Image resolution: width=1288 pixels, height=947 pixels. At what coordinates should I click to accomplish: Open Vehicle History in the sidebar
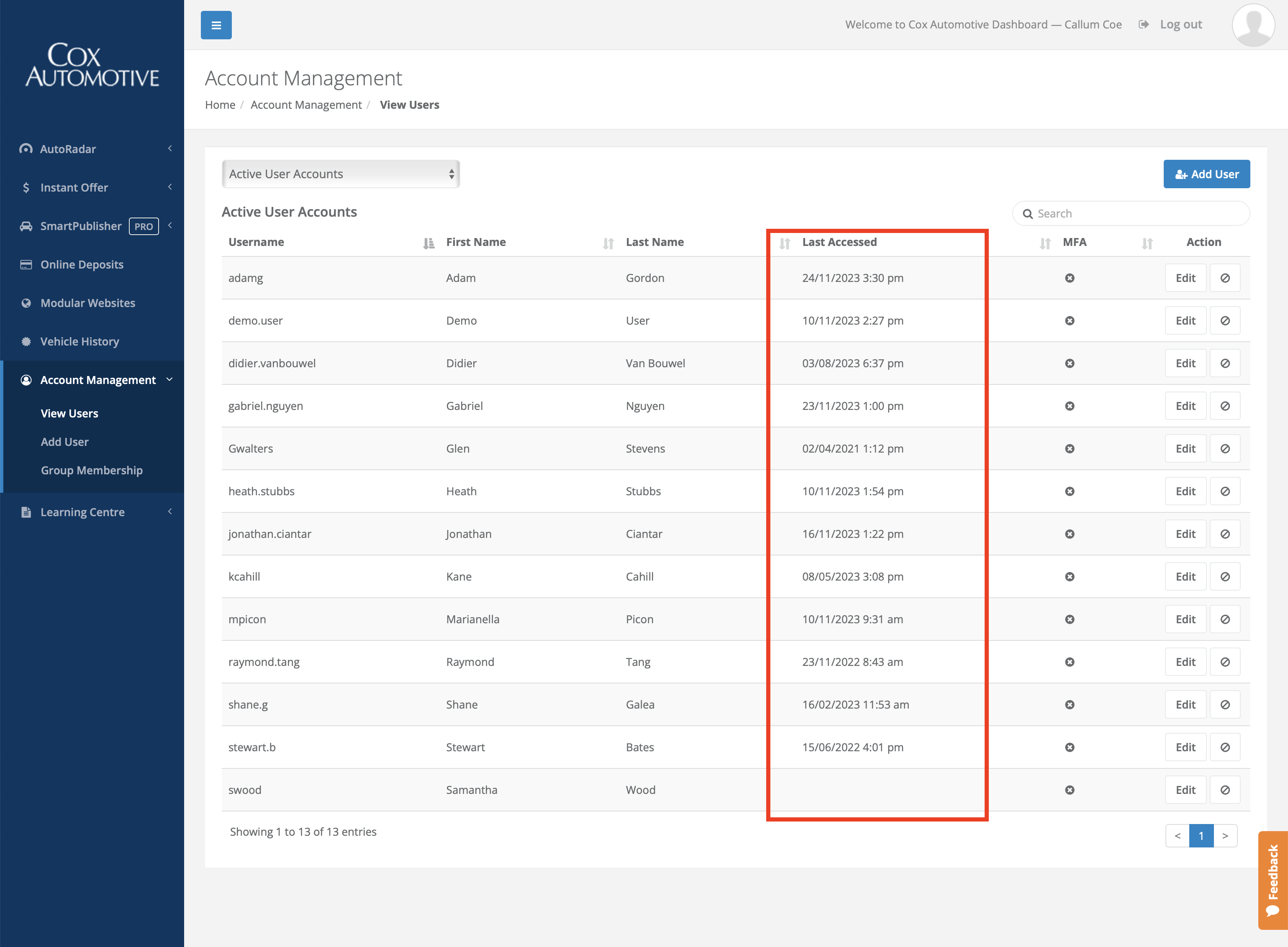[92, 342]
